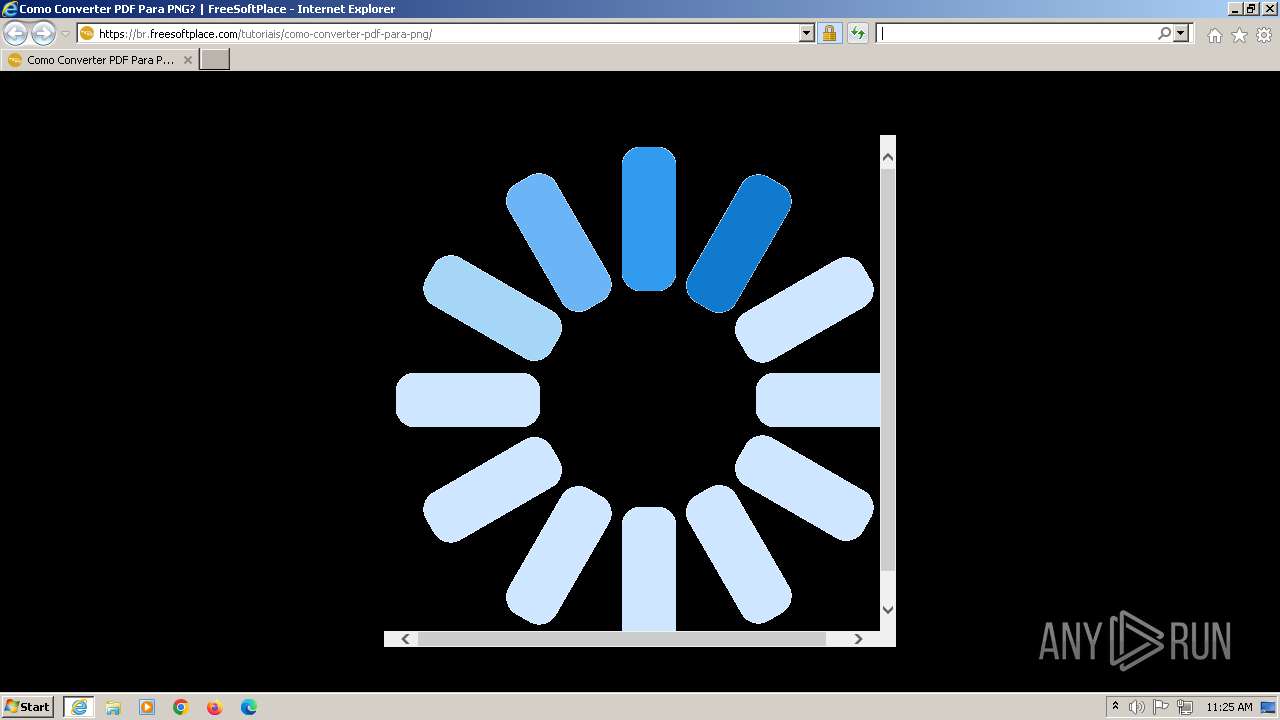Go to the Home page icon
The image size is (1280, 720).
click(1214, 35)
